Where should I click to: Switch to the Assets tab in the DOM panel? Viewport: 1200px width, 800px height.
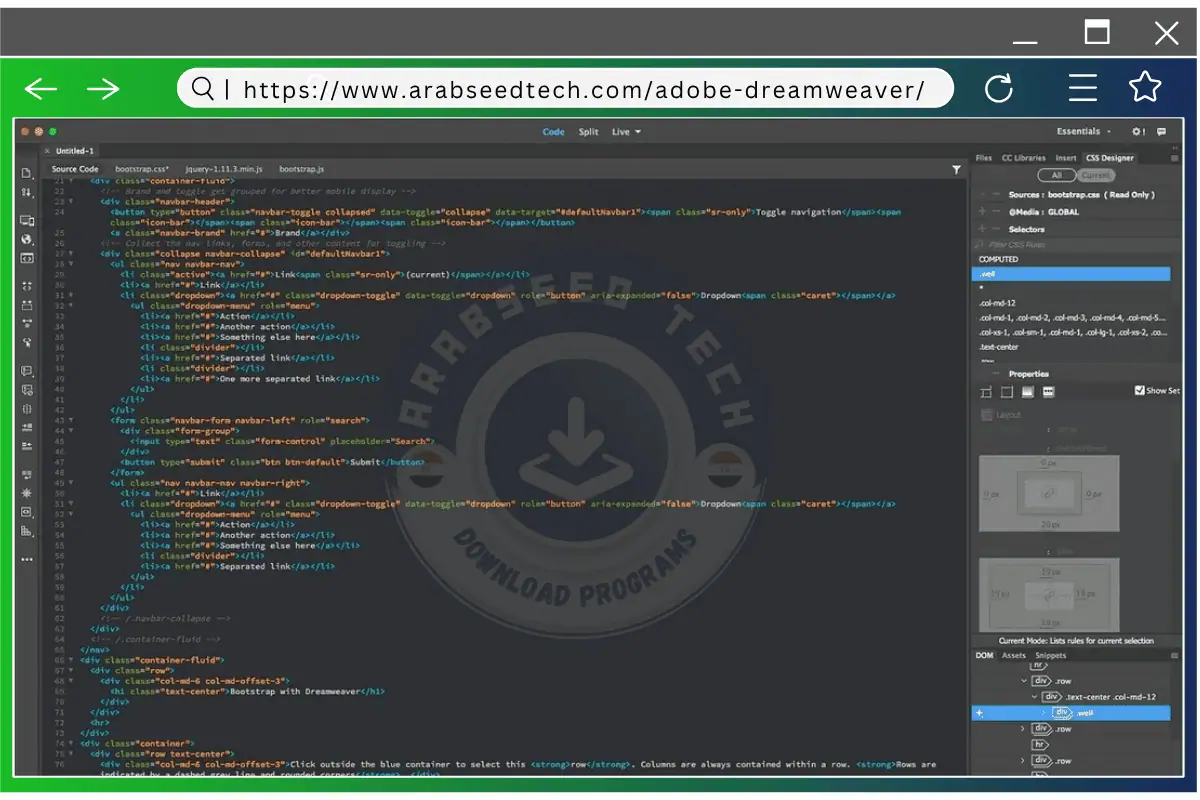point(1014,655)
